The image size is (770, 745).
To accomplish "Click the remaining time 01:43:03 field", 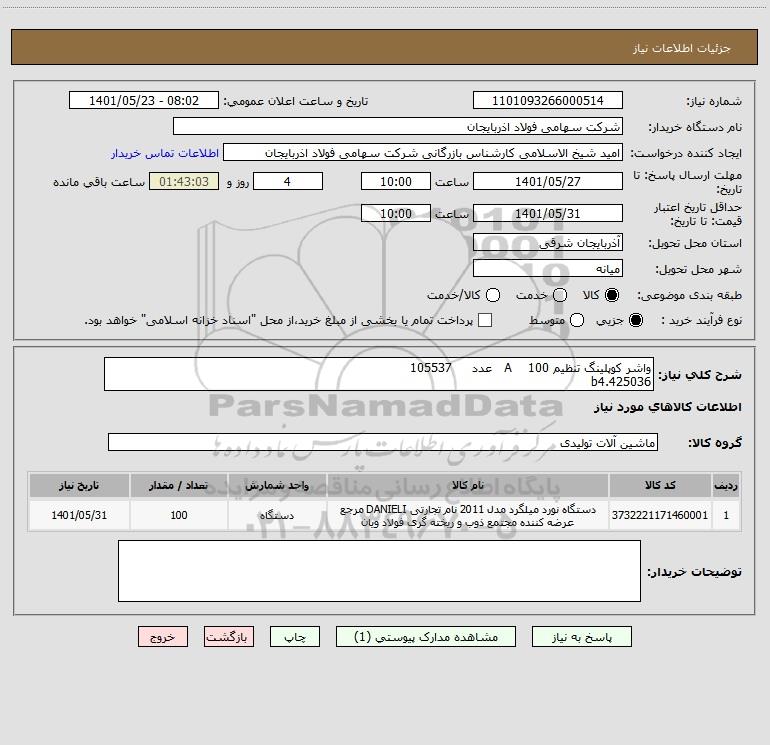I will pos(184,181).
